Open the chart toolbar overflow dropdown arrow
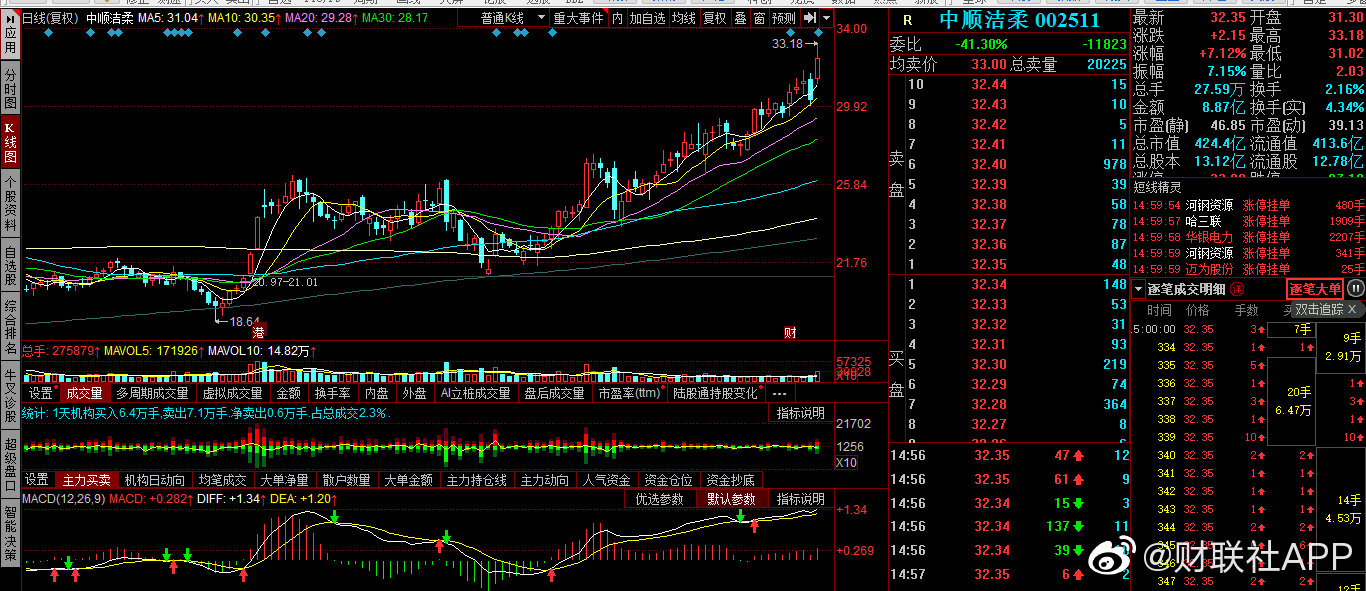The image size is (1366, 591). 827,18
